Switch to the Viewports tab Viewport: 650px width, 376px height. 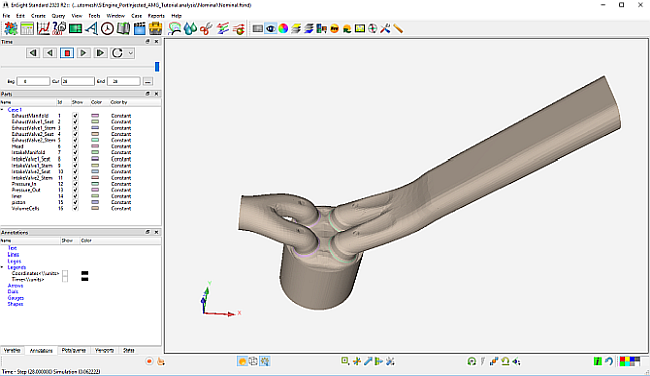click(104, 351)
